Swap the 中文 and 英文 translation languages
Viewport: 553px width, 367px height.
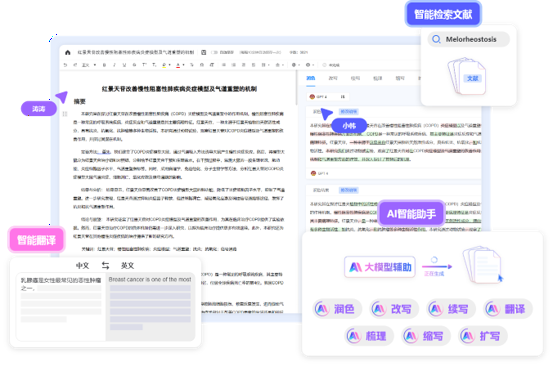click(105, 265)
